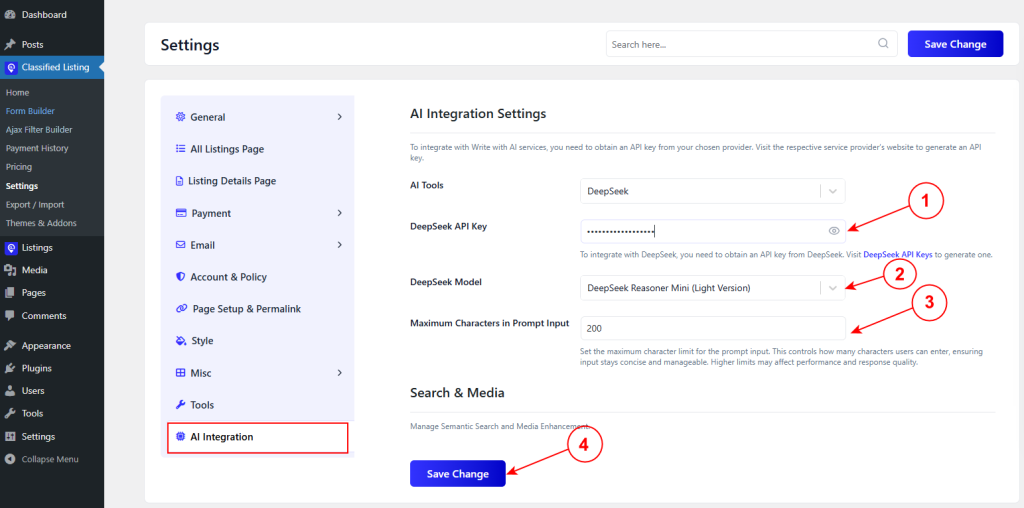The width and height of the screenshot is (1024, 508).
Task: Click the DeepSeek API Key field
Action: (x=712, y=231)
